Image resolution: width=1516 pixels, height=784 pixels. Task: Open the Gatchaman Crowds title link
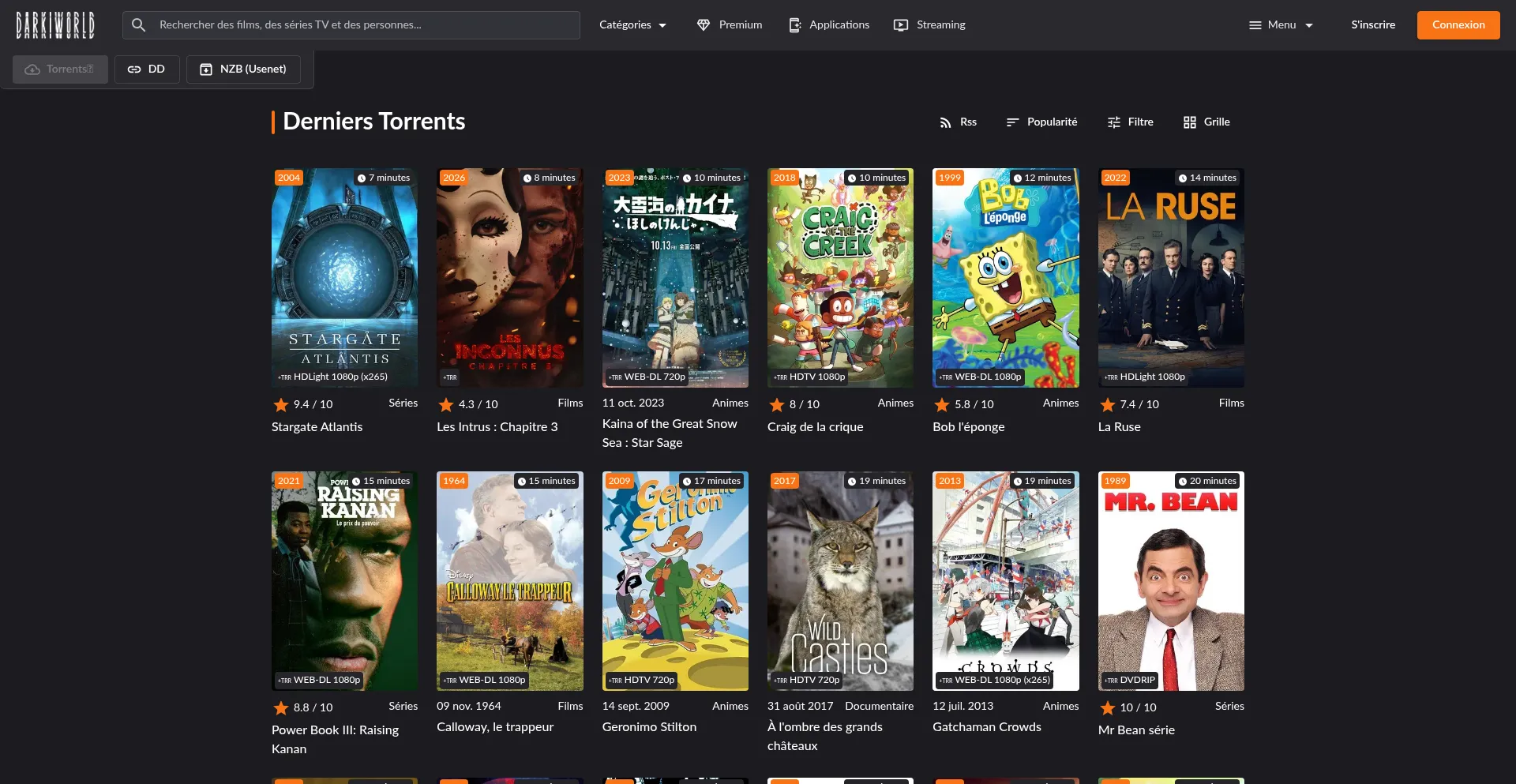[x=987, y=727]
